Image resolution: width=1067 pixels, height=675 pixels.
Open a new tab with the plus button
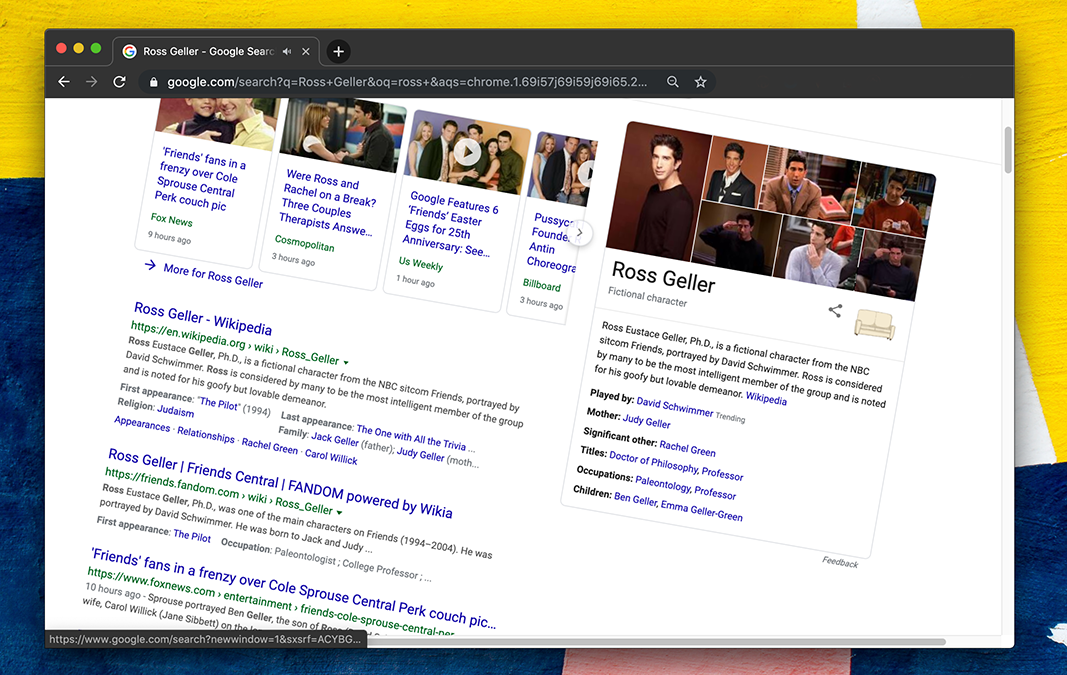338,51
